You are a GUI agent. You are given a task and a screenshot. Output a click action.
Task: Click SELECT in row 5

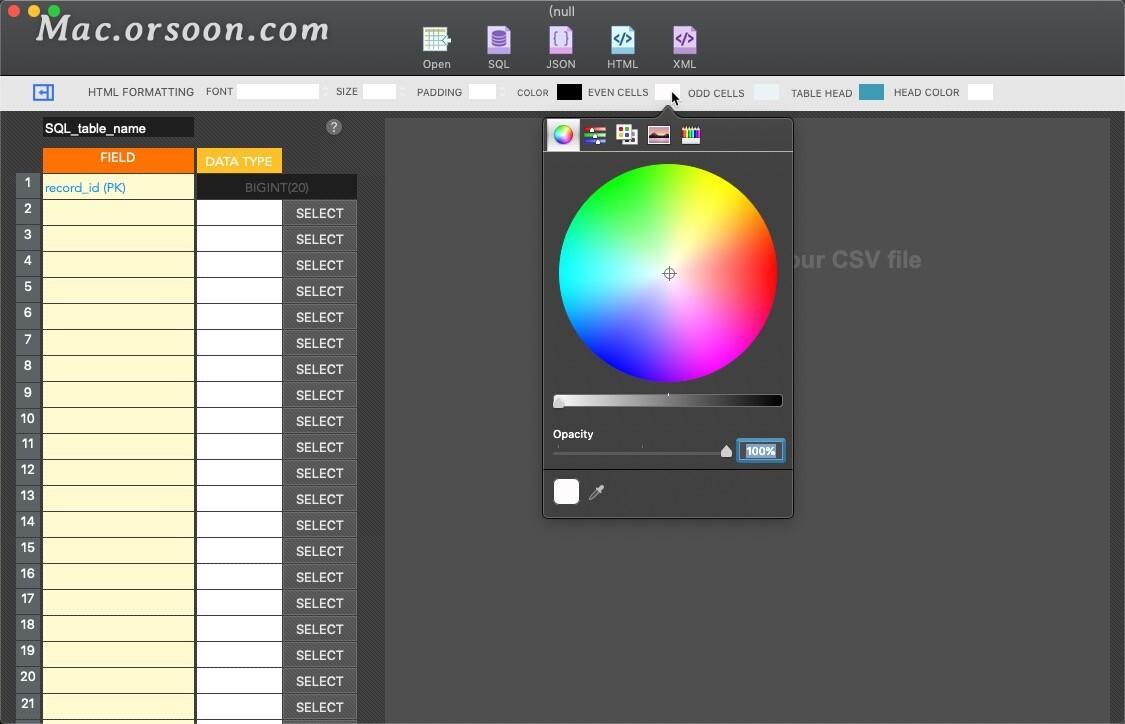pyautogui.click(x=319, y=291)
